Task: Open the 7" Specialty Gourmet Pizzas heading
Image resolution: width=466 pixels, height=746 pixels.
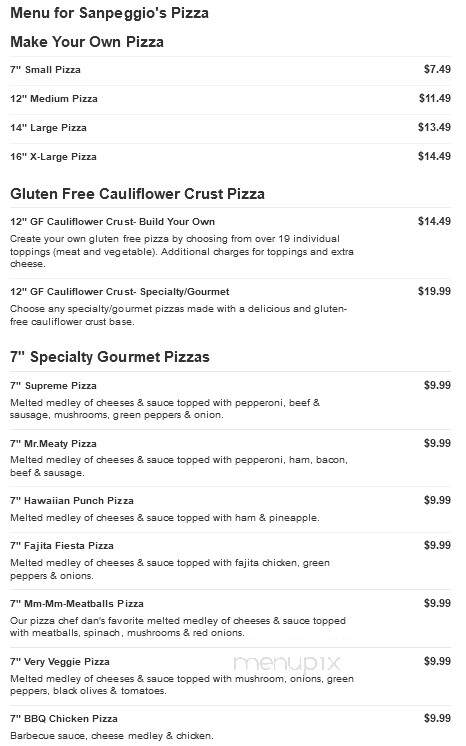Action: (110, 357)
